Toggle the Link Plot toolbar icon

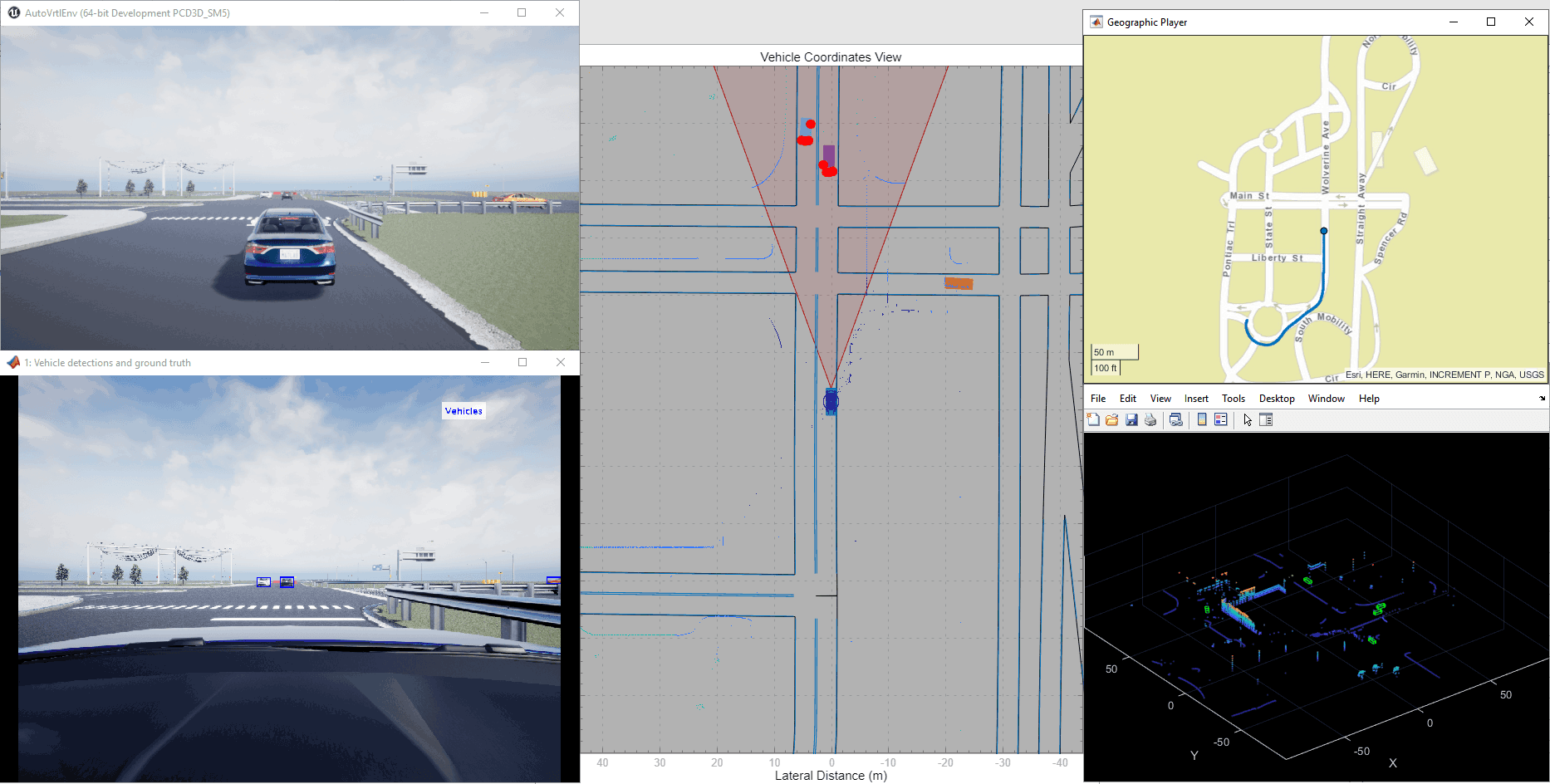(1175, 420)
